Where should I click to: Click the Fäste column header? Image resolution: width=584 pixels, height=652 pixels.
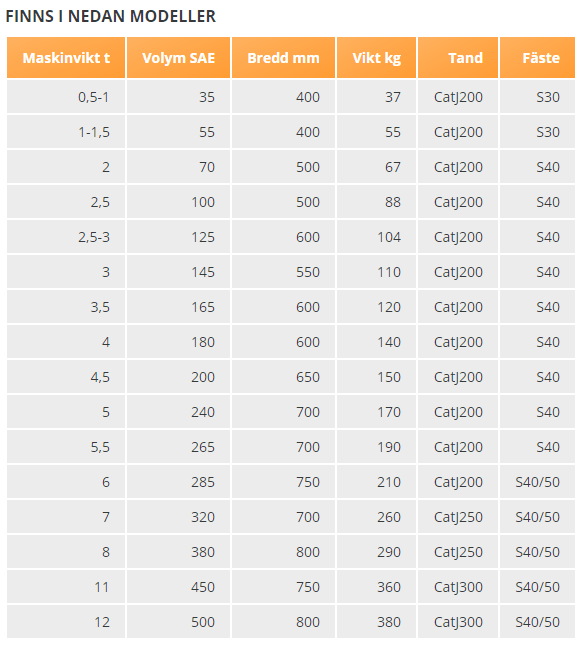click(537, 58)
